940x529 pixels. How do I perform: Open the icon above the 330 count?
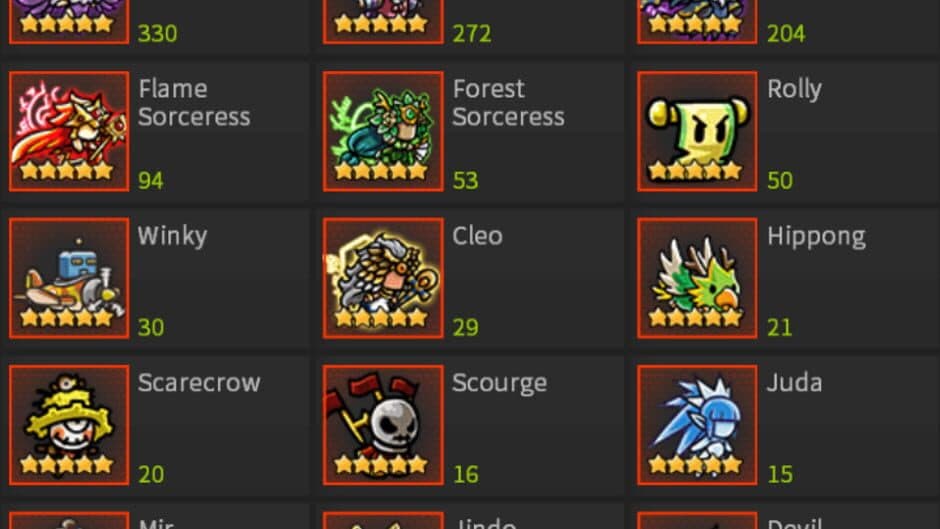(69, 22)
